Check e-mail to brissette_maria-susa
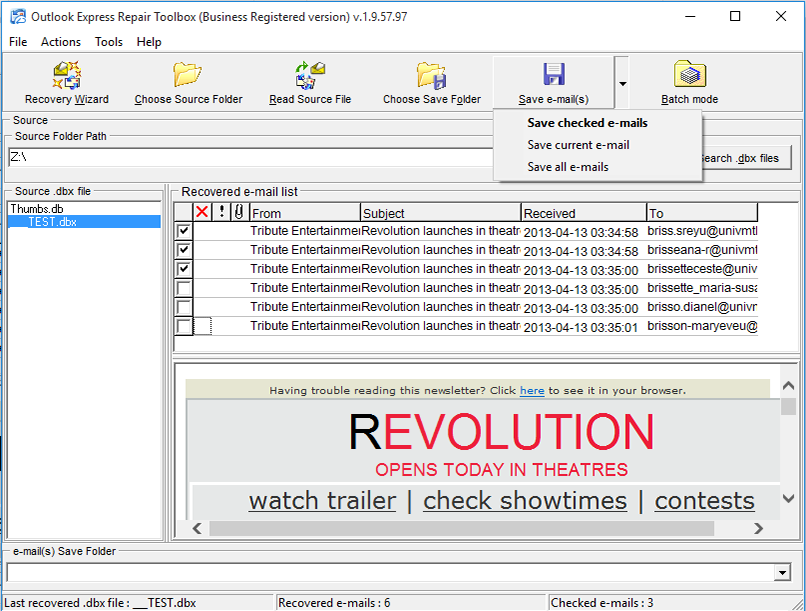This screenshot has height=611, width=806. click(184, 288)
